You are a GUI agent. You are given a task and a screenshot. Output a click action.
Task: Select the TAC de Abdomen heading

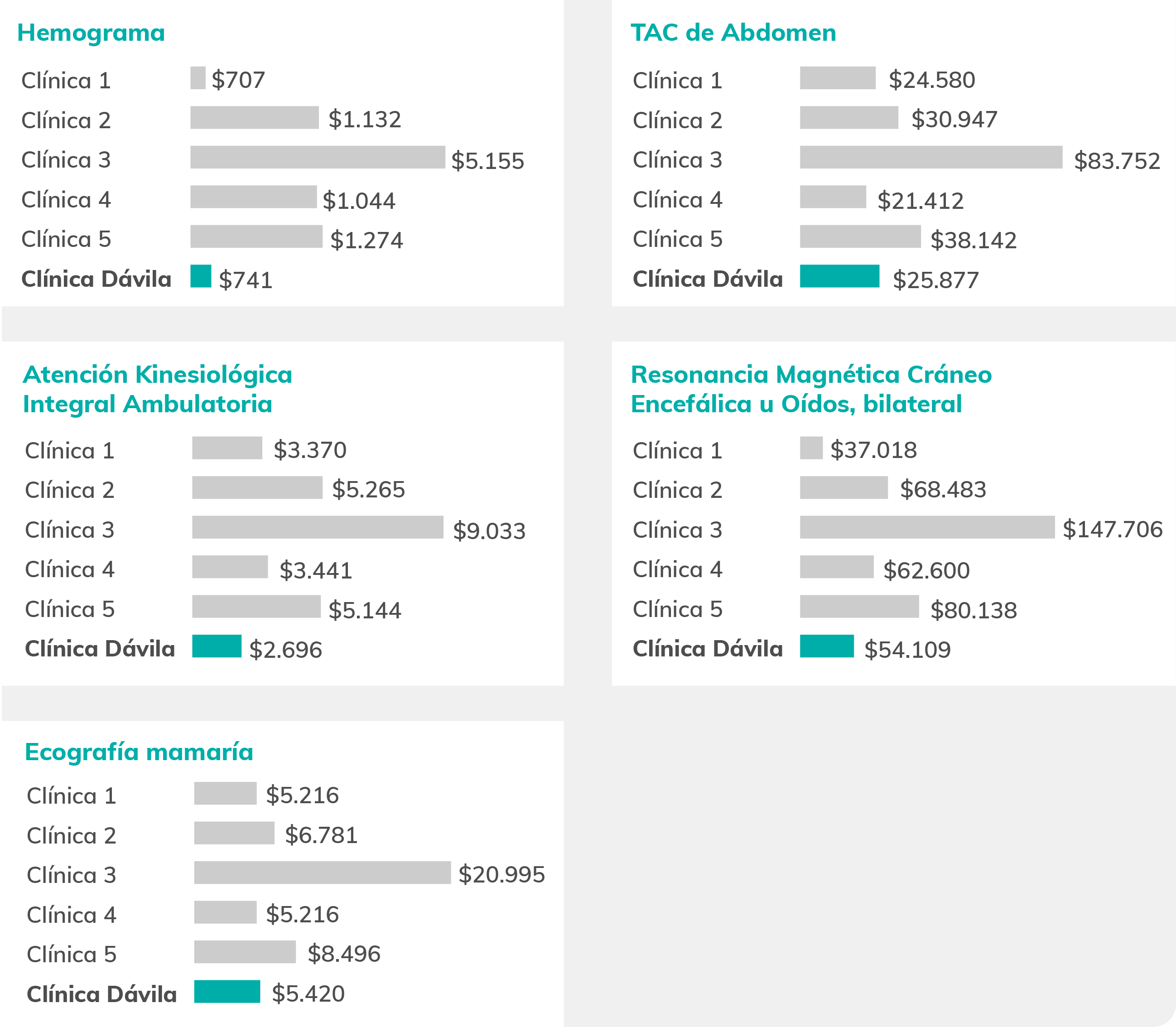coord(733,33)
